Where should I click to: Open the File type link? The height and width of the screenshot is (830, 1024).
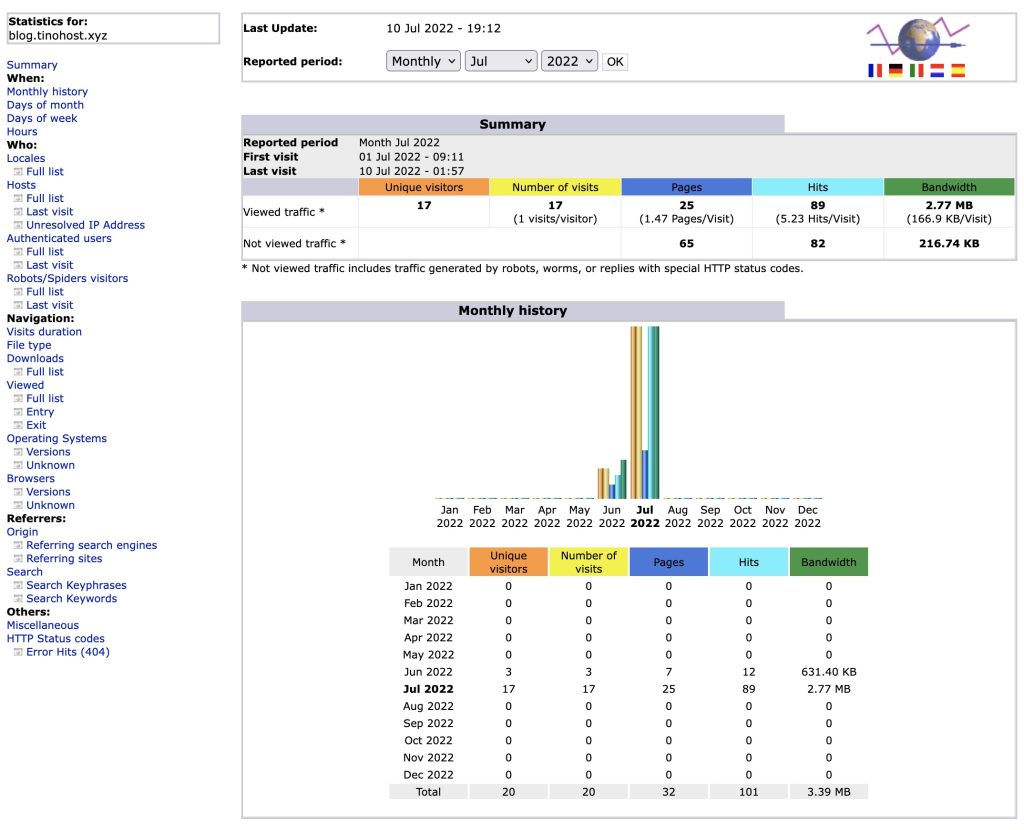point(29,345)
